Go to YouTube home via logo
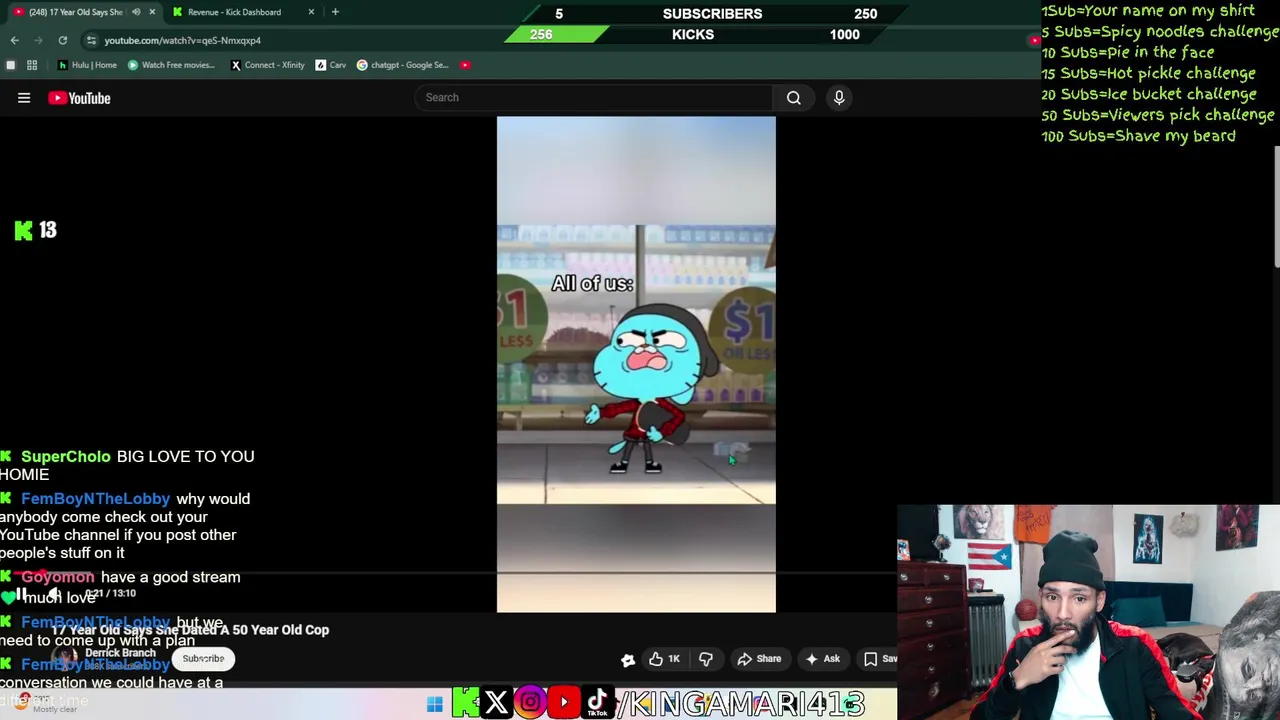The height and width of the screenshot is (720, 1280). pos(79,98)
